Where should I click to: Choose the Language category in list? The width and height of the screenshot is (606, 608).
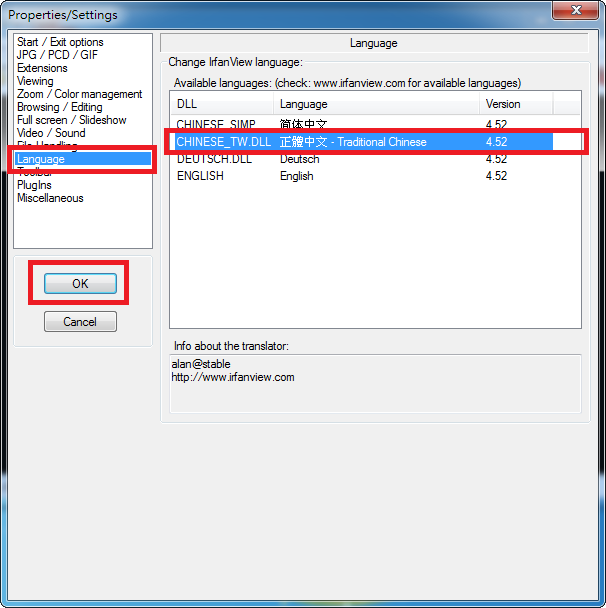click(x=83, y=159)
